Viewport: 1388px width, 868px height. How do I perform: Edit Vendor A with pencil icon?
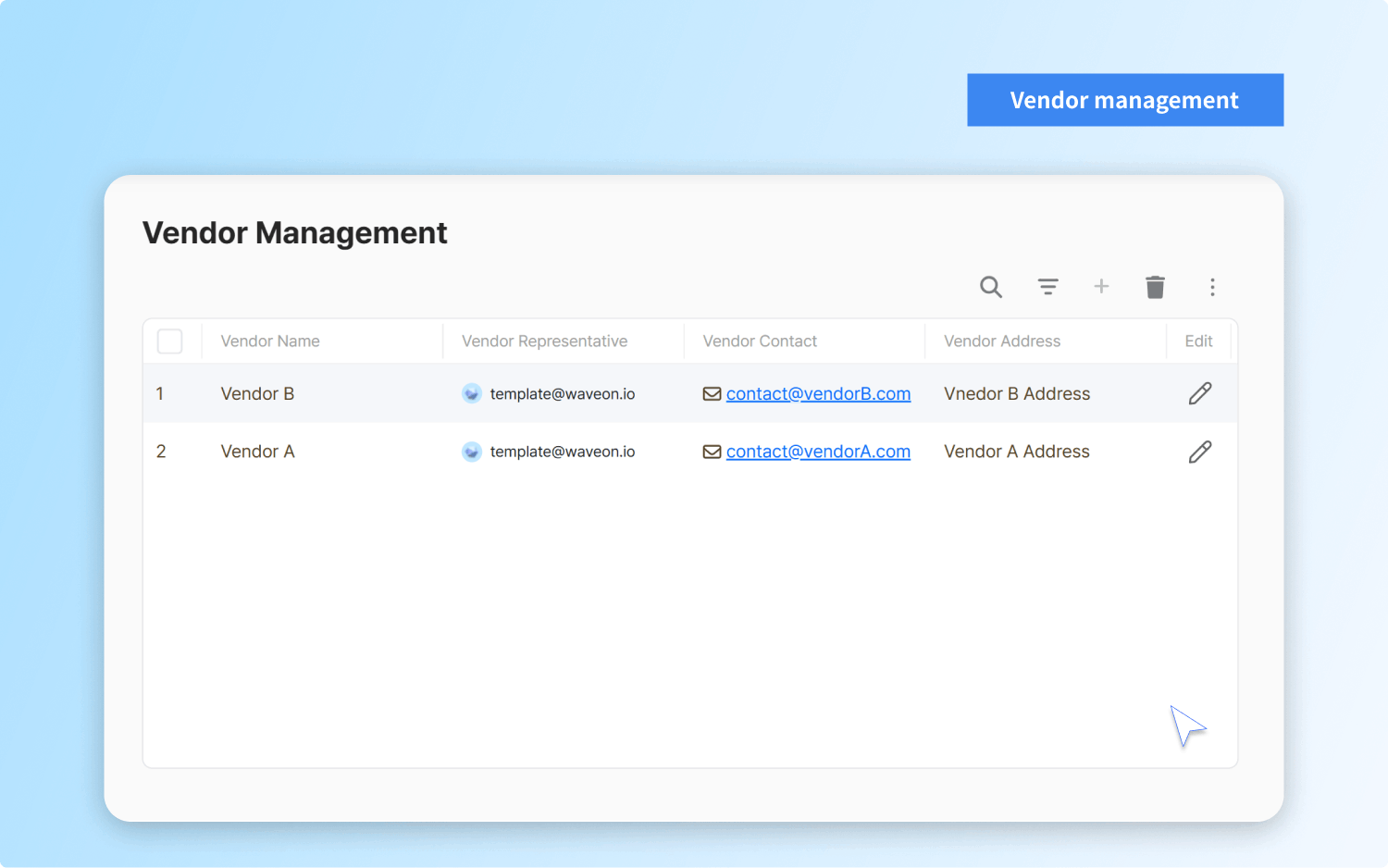[x=1200, y=452]
